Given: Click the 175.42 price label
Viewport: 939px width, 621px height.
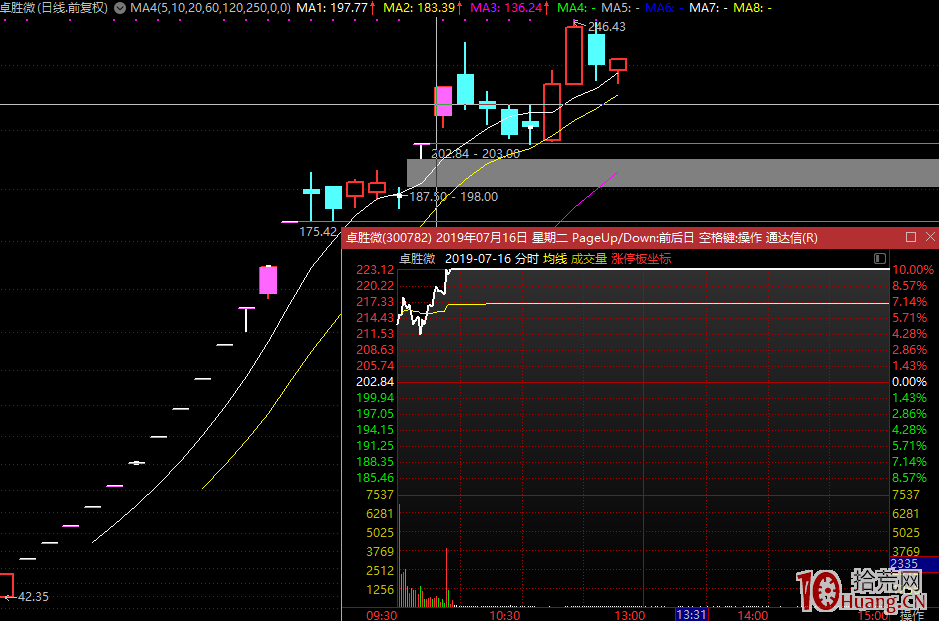Looking at the screenshot, I should click(x=318, y=231).
